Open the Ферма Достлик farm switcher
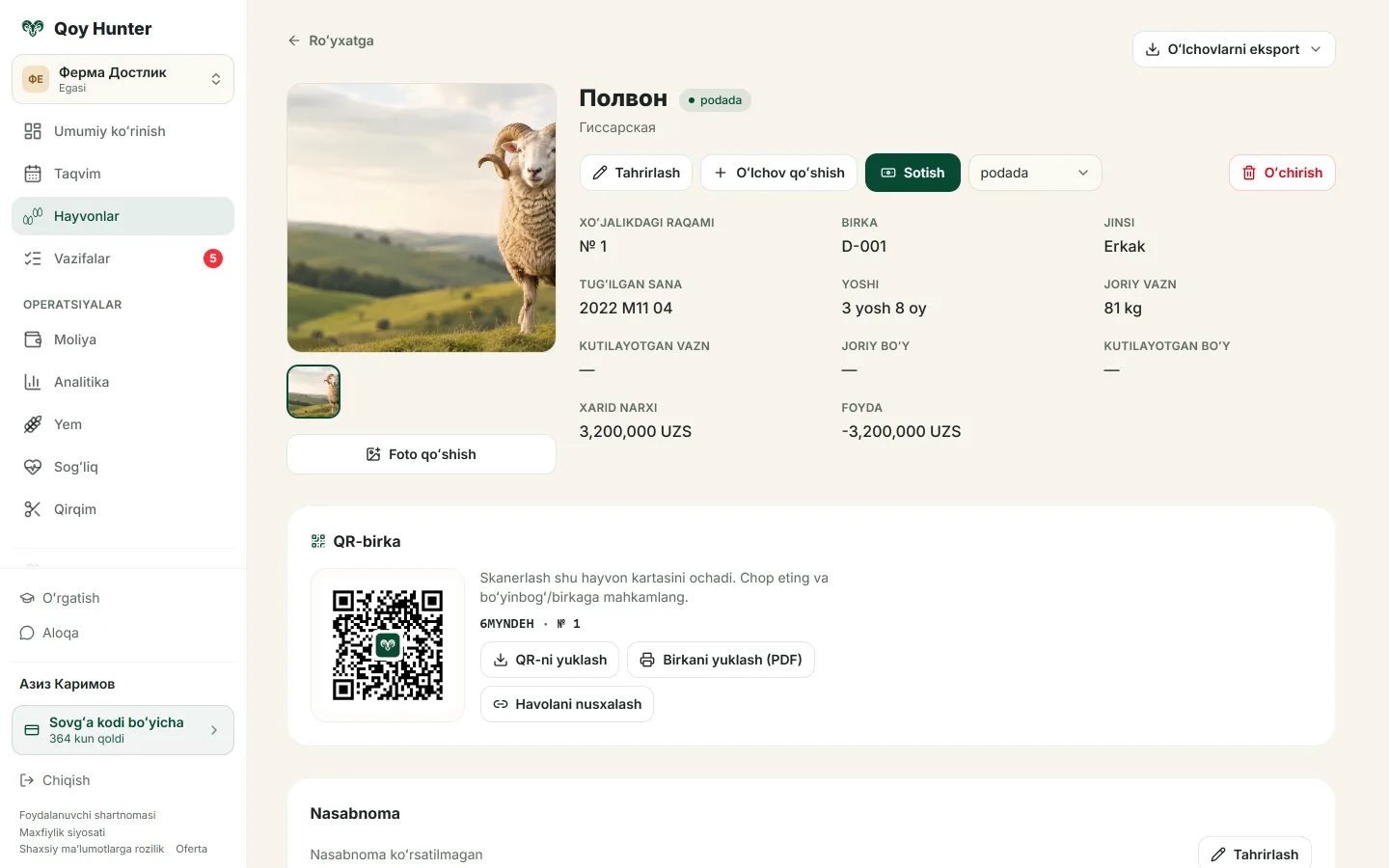 coord(123,79)
